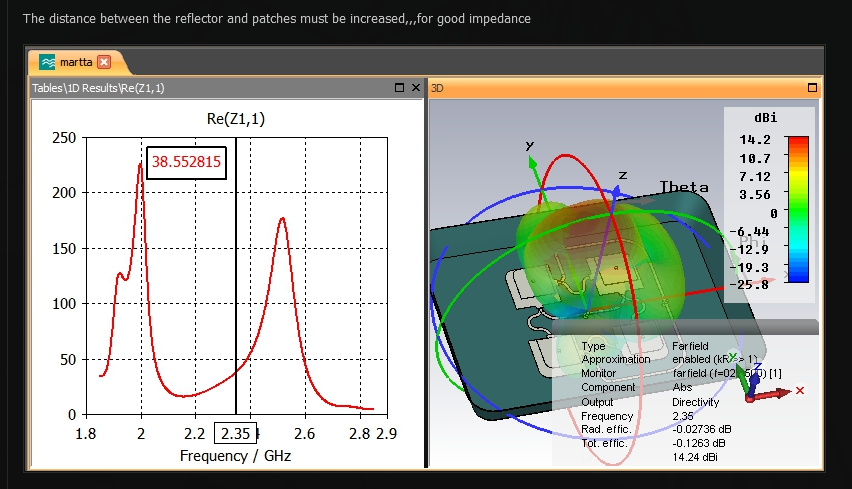Click the Tot. effic. -0.1263 dB value
The image size is (852, 489).
tap(699, 443)
